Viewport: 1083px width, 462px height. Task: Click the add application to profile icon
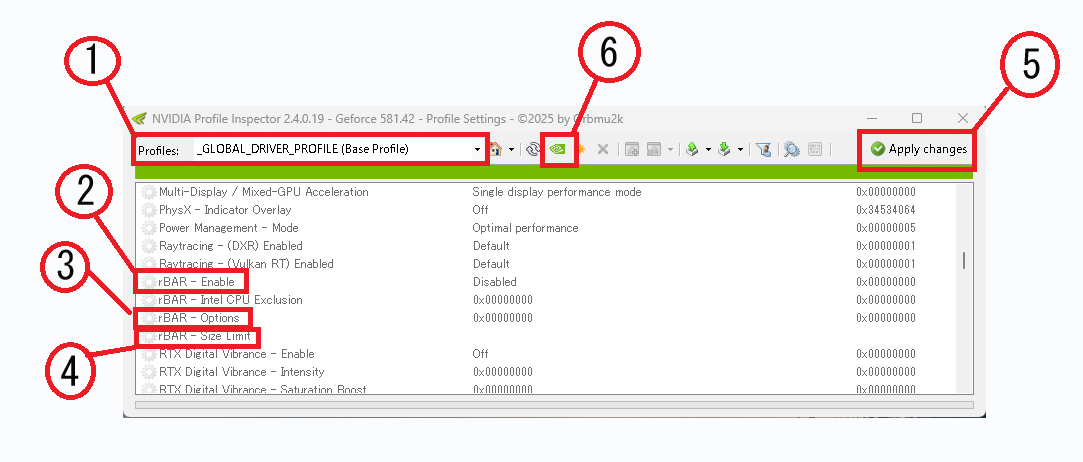tap(632, 149)
